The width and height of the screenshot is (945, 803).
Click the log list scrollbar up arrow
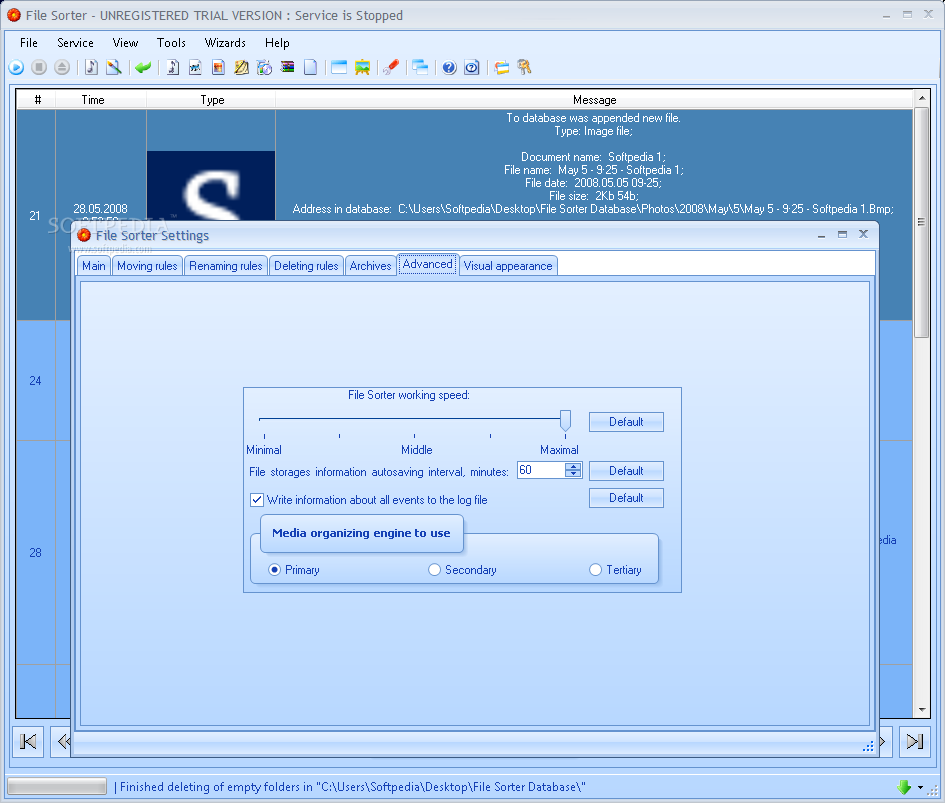click(921, 98)
